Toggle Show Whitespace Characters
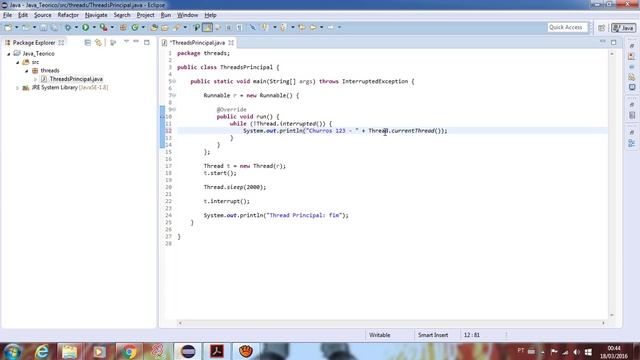The width and height of the screenshot is (640, 360). coord(240,27)
